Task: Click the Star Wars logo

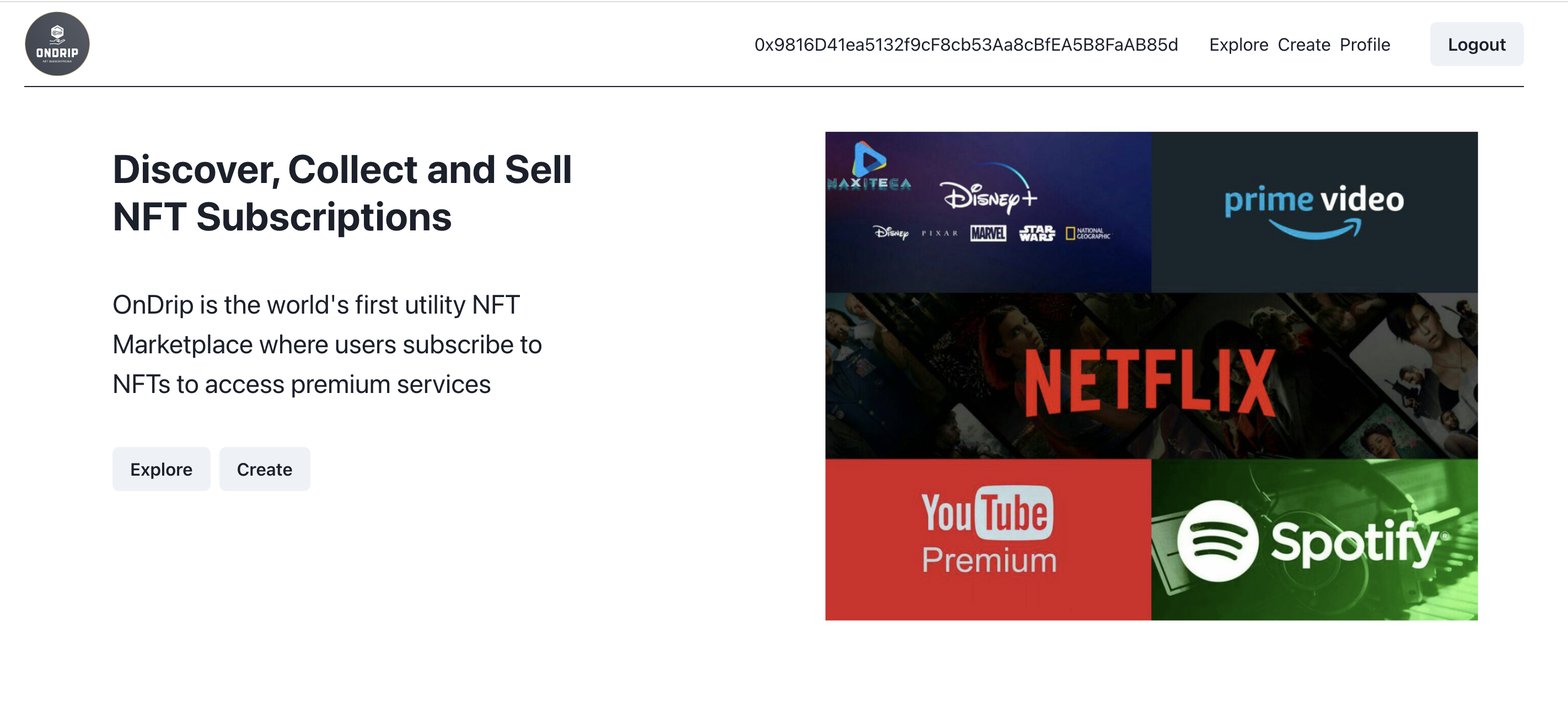Action: tap(1037, 233)
